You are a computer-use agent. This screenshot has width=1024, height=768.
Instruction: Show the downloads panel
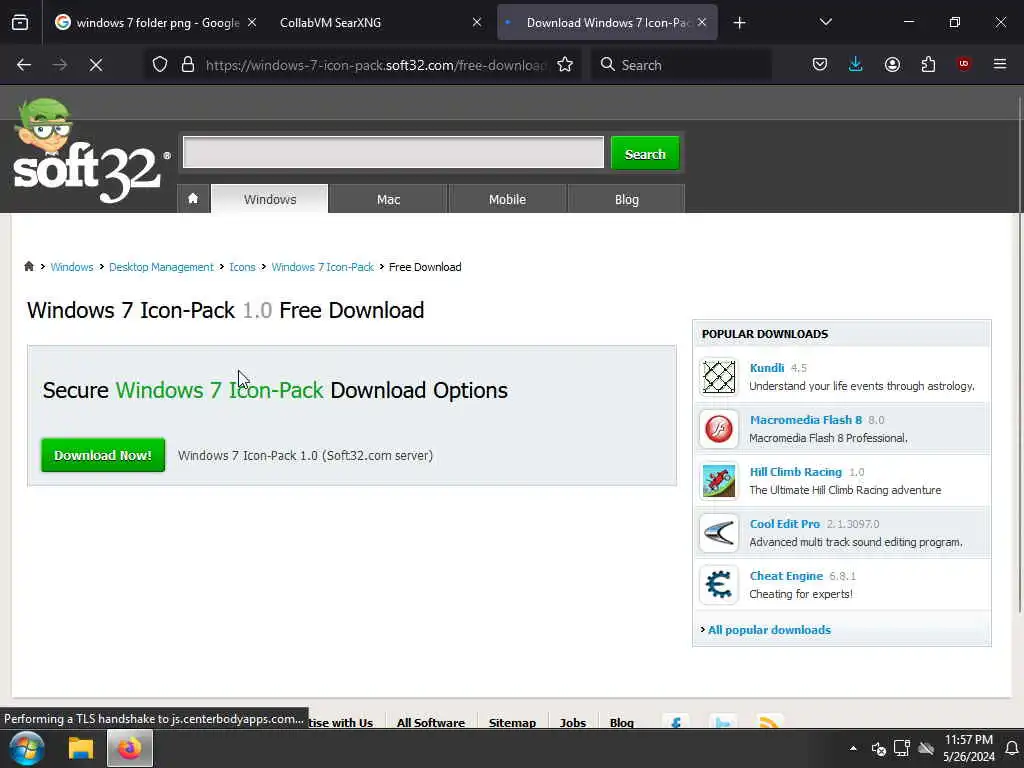856,65
